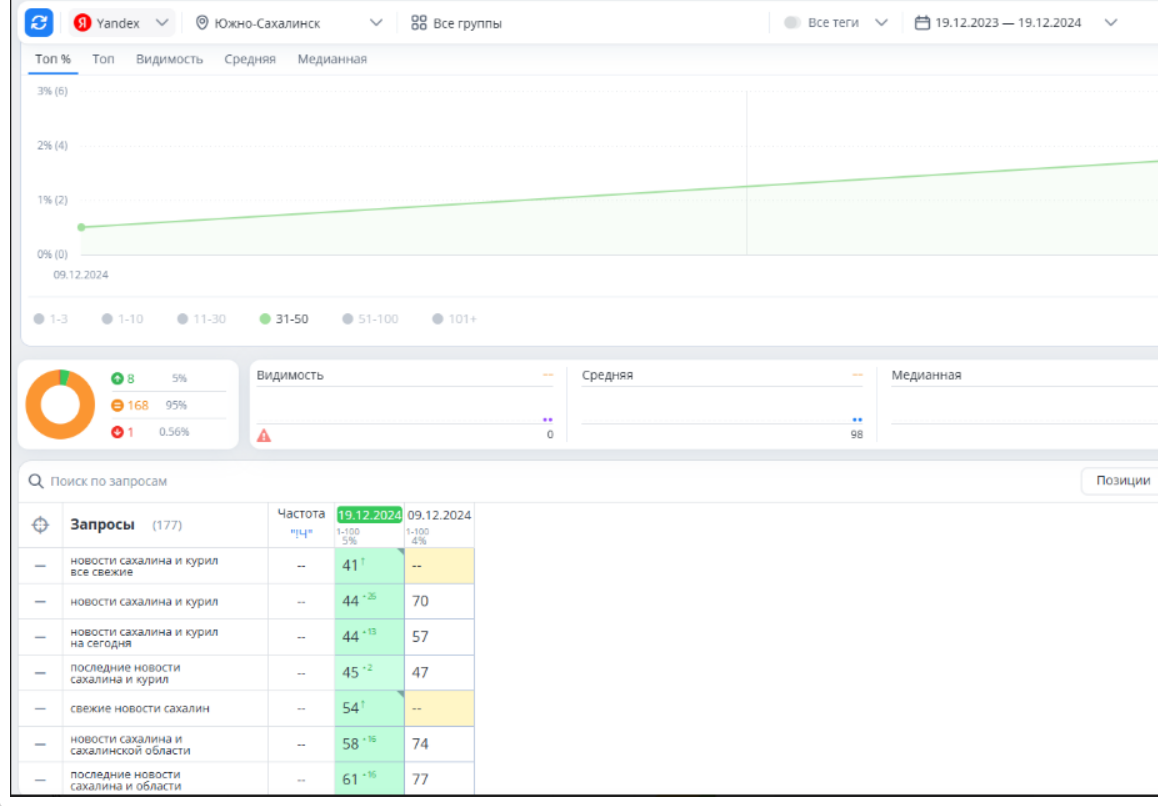Click the search magnifier icon
Screen dimensions: 1158x806
(x=36, y=481)
